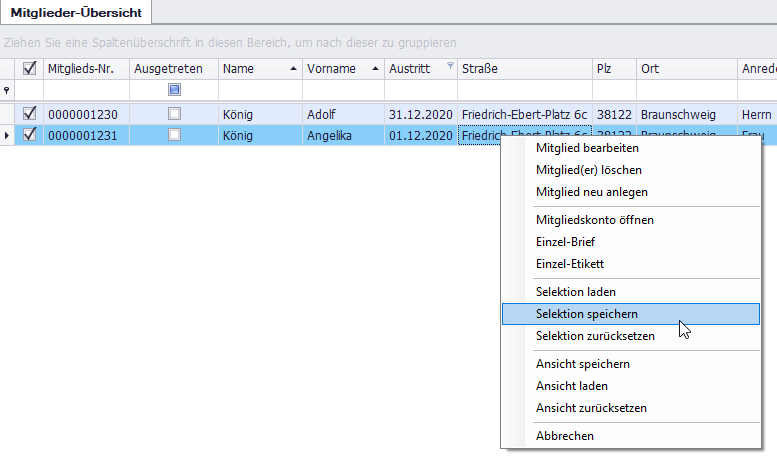Click the Ort column header
The image size is (777, 460).
(x=684, y=68)
